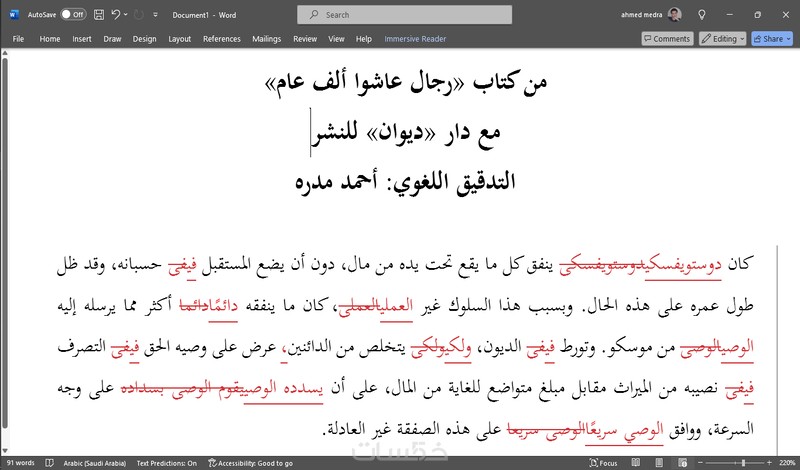Open the Share dropdown button
Image resolution: width=800 pixels, height=470 pixels.
tap(771, 39)
